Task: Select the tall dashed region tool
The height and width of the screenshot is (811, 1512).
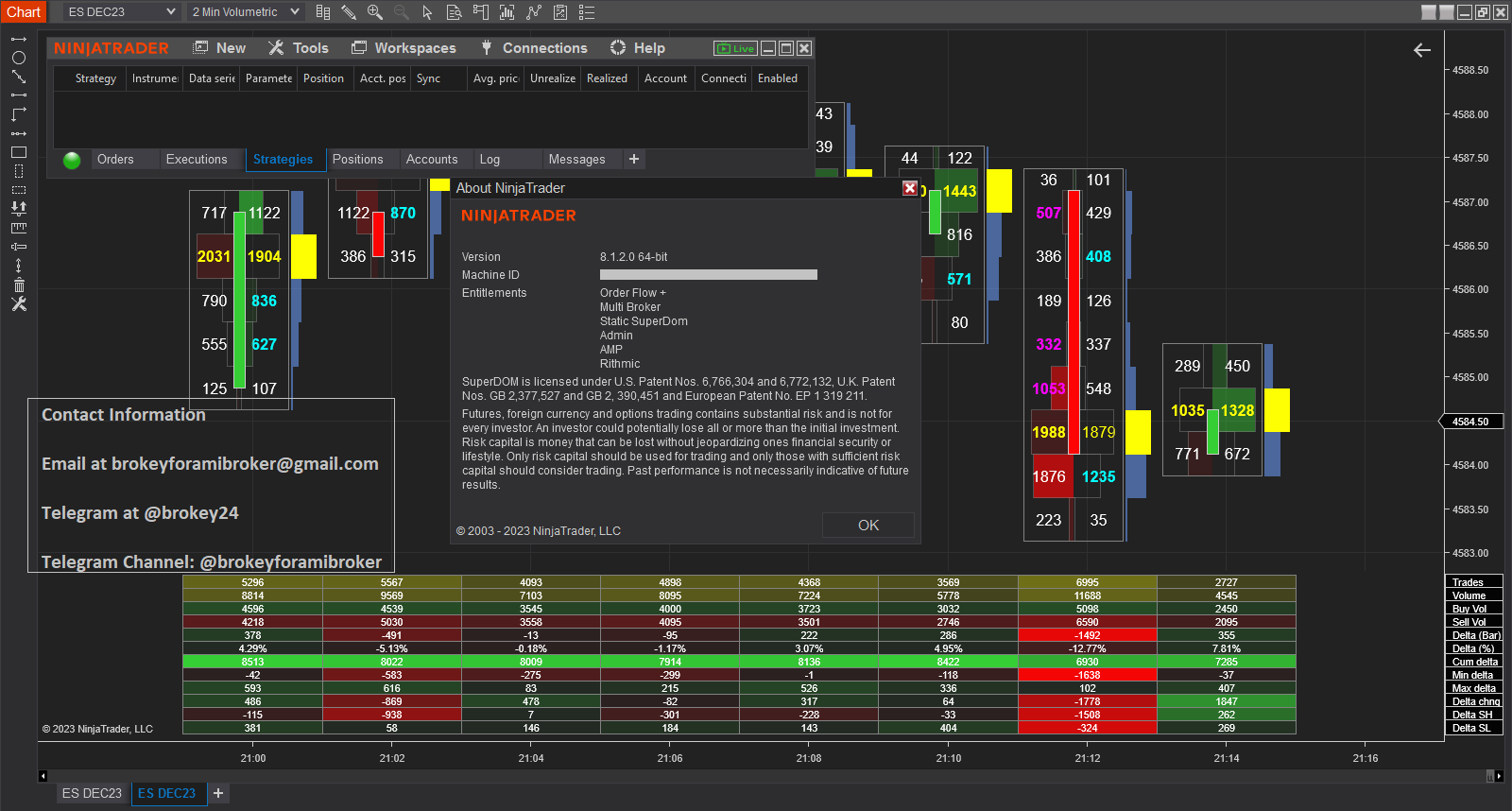Action: (x=18, y=171)
